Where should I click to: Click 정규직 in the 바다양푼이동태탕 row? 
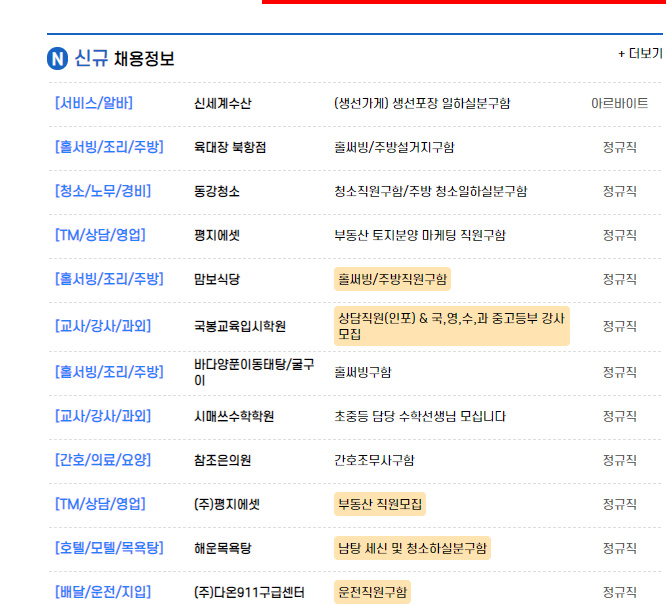pos(620,372)
